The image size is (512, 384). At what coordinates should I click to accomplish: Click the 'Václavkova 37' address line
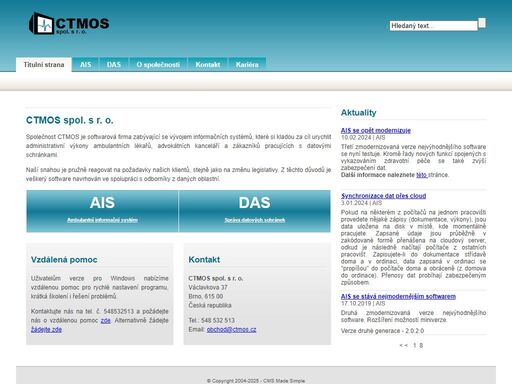(208, 287)
